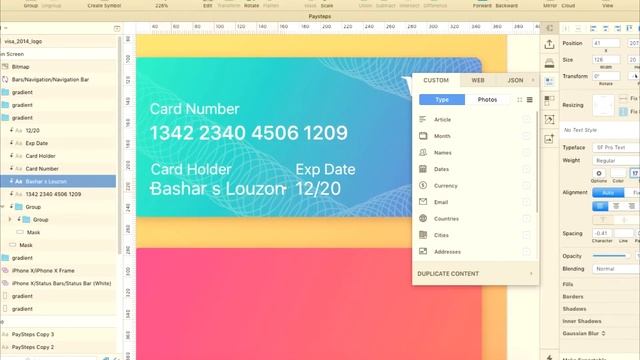Set text alignment to left
640x360 pixels.
click(x=600, y=206)
